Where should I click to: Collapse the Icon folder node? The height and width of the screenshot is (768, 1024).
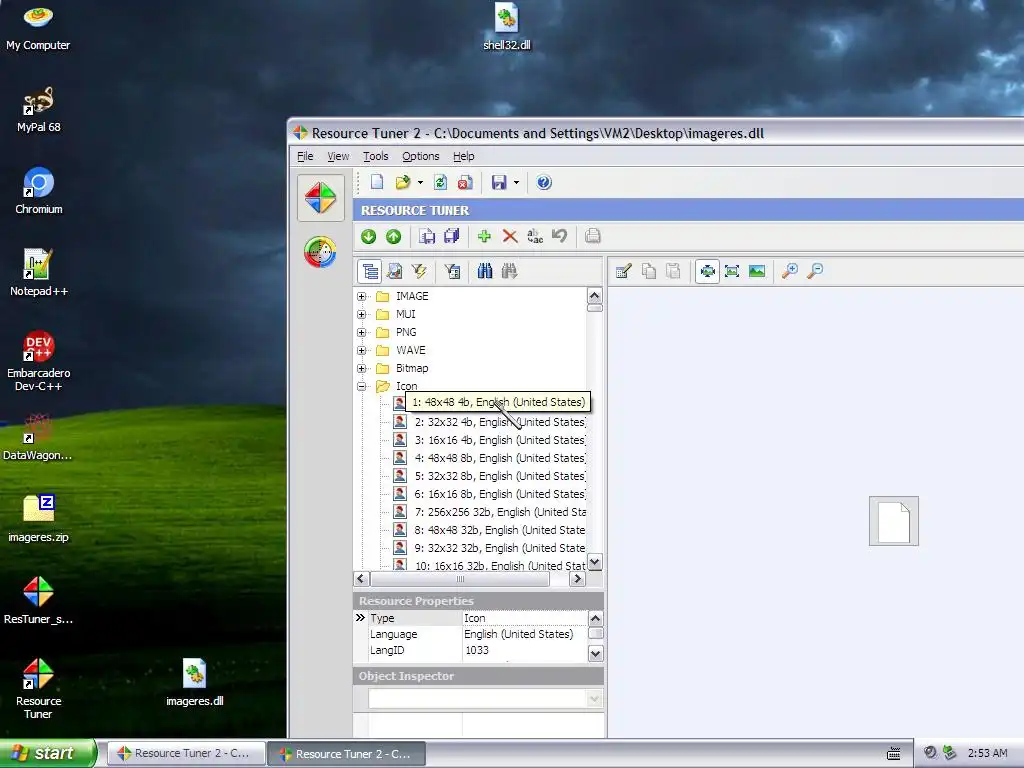click(x=361, y=387)
